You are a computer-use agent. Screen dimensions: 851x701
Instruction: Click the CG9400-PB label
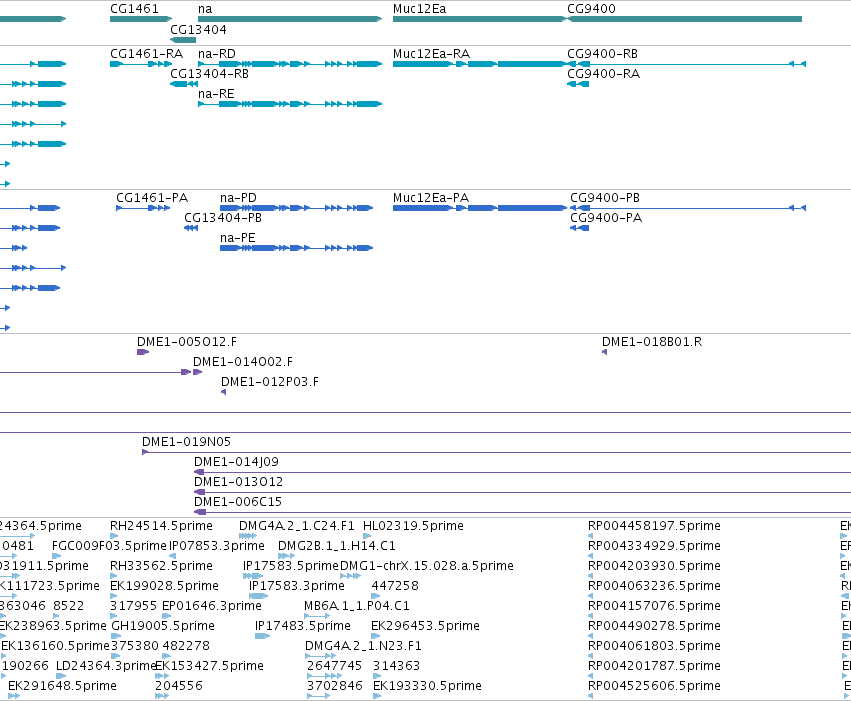point(605,197)
